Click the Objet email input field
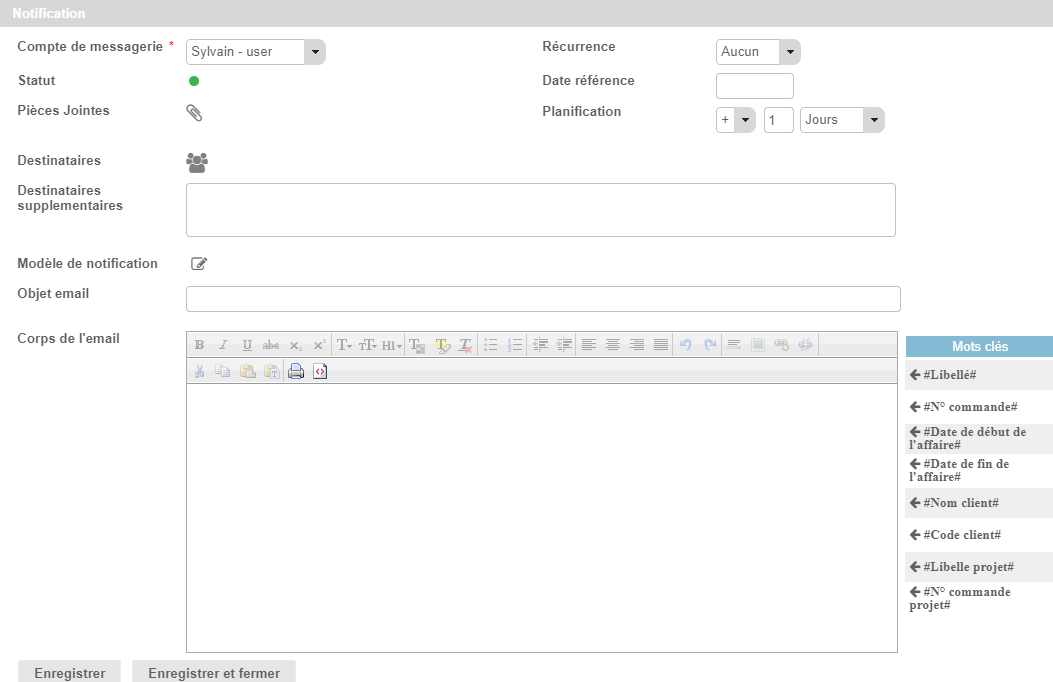 point(543,299)
